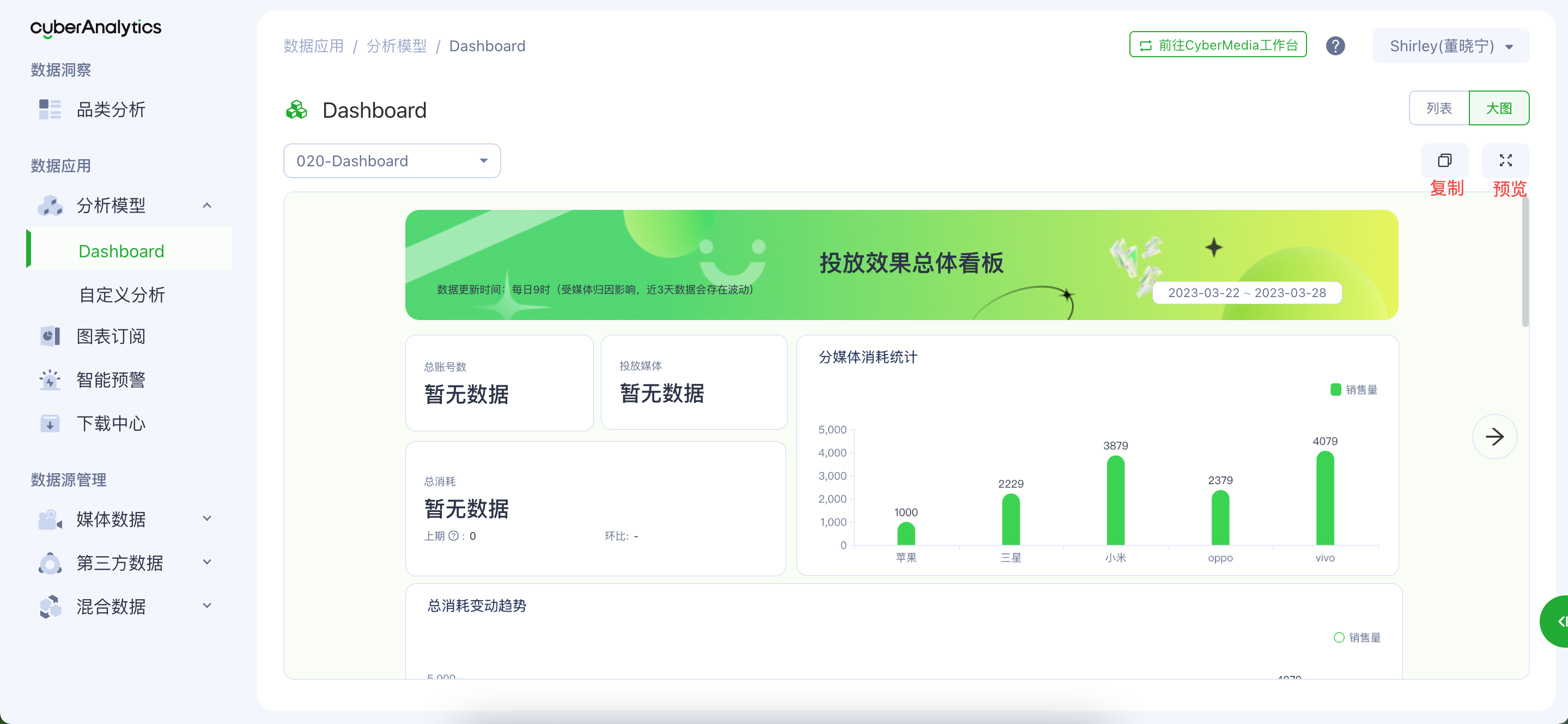Switch to 大图 large view
Image resolution: width=1568 pixels, height=724 pixels.
coord(1498,108)
